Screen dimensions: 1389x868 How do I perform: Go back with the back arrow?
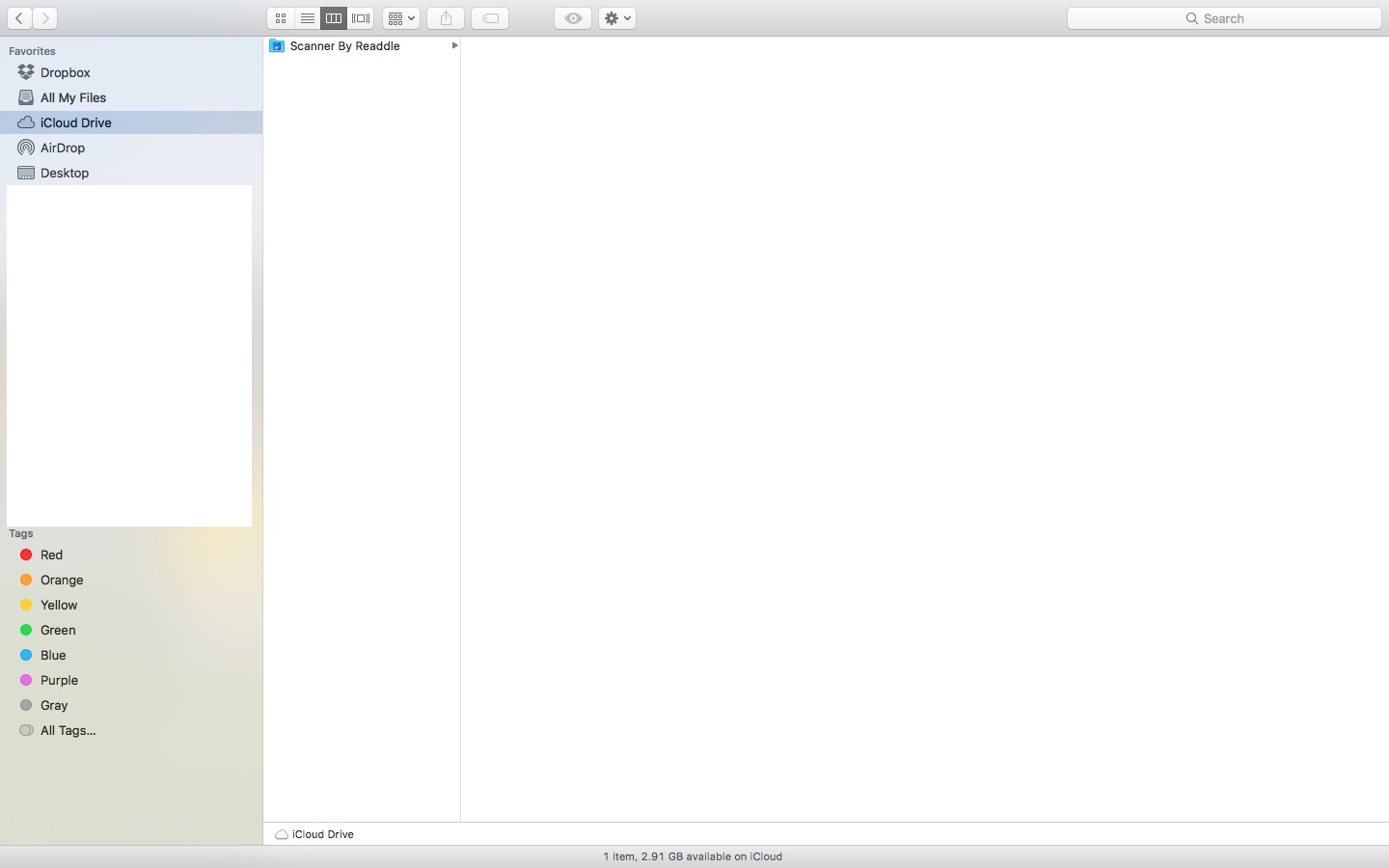[x=19, y=18]
